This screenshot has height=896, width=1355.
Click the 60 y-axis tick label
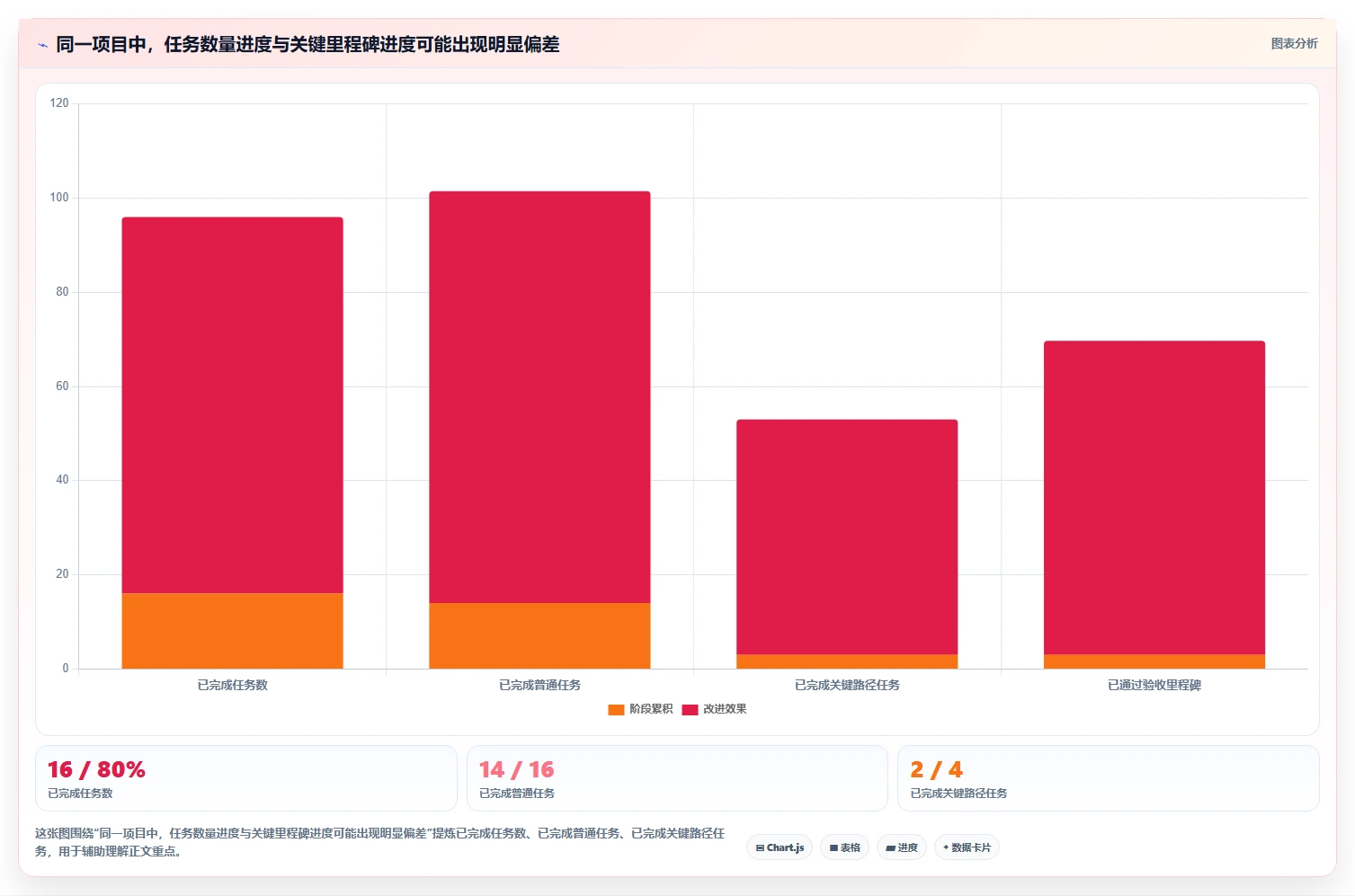62,386
